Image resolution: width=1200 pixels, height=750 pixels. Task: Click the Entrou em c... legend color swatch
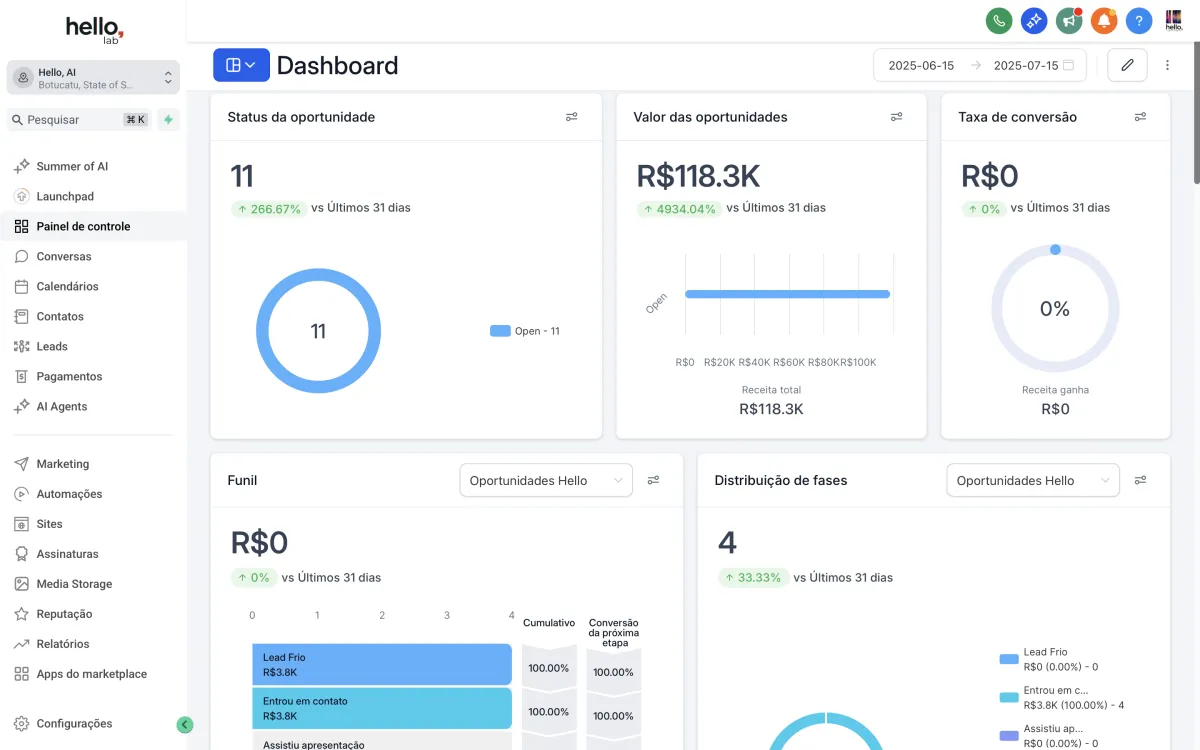[x=1009, y=697]
